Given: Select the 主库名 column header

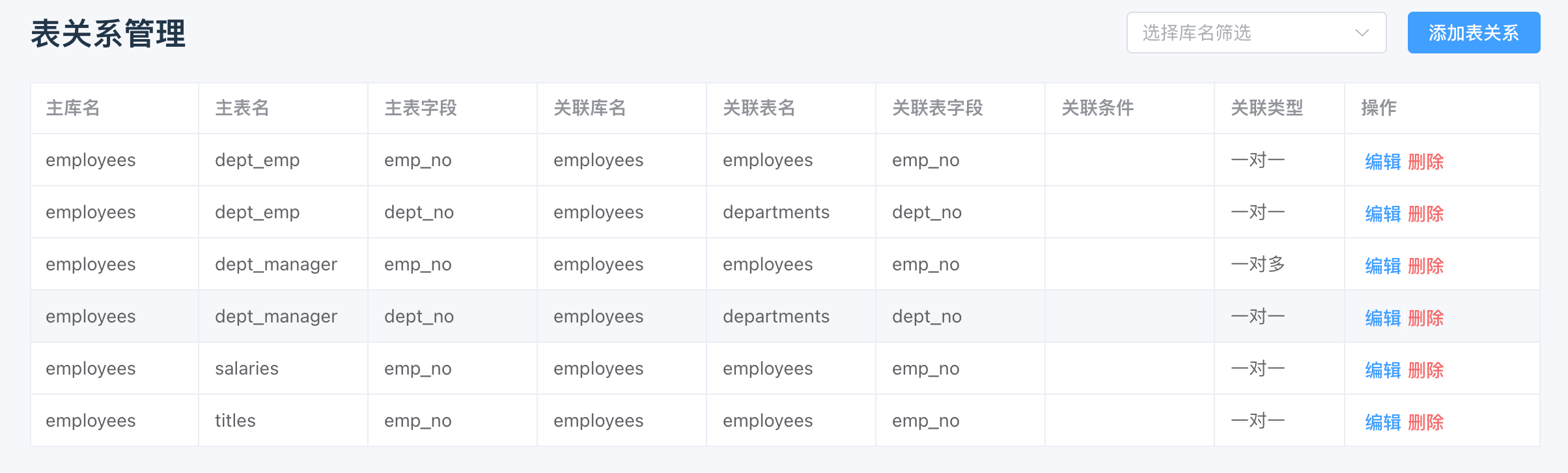Looking at the screenshot, I should 73,107.
